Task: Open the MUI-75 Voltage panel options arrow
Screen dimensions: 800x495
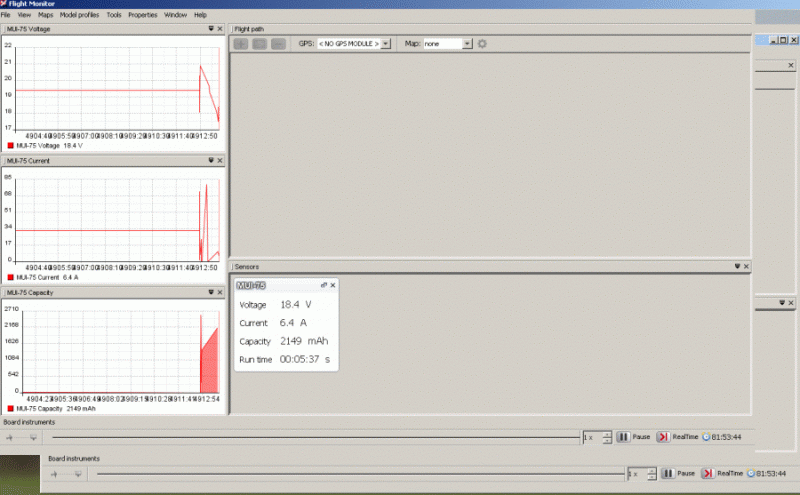Action: tap(211, 29)
